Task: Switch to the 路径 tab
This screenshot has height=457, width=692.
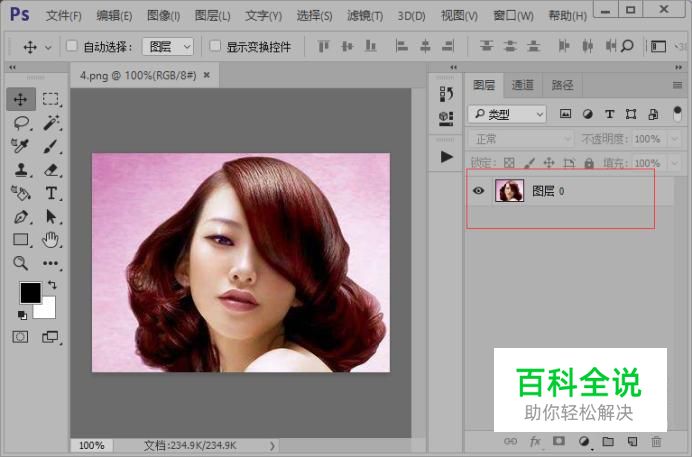Action: 562,85
